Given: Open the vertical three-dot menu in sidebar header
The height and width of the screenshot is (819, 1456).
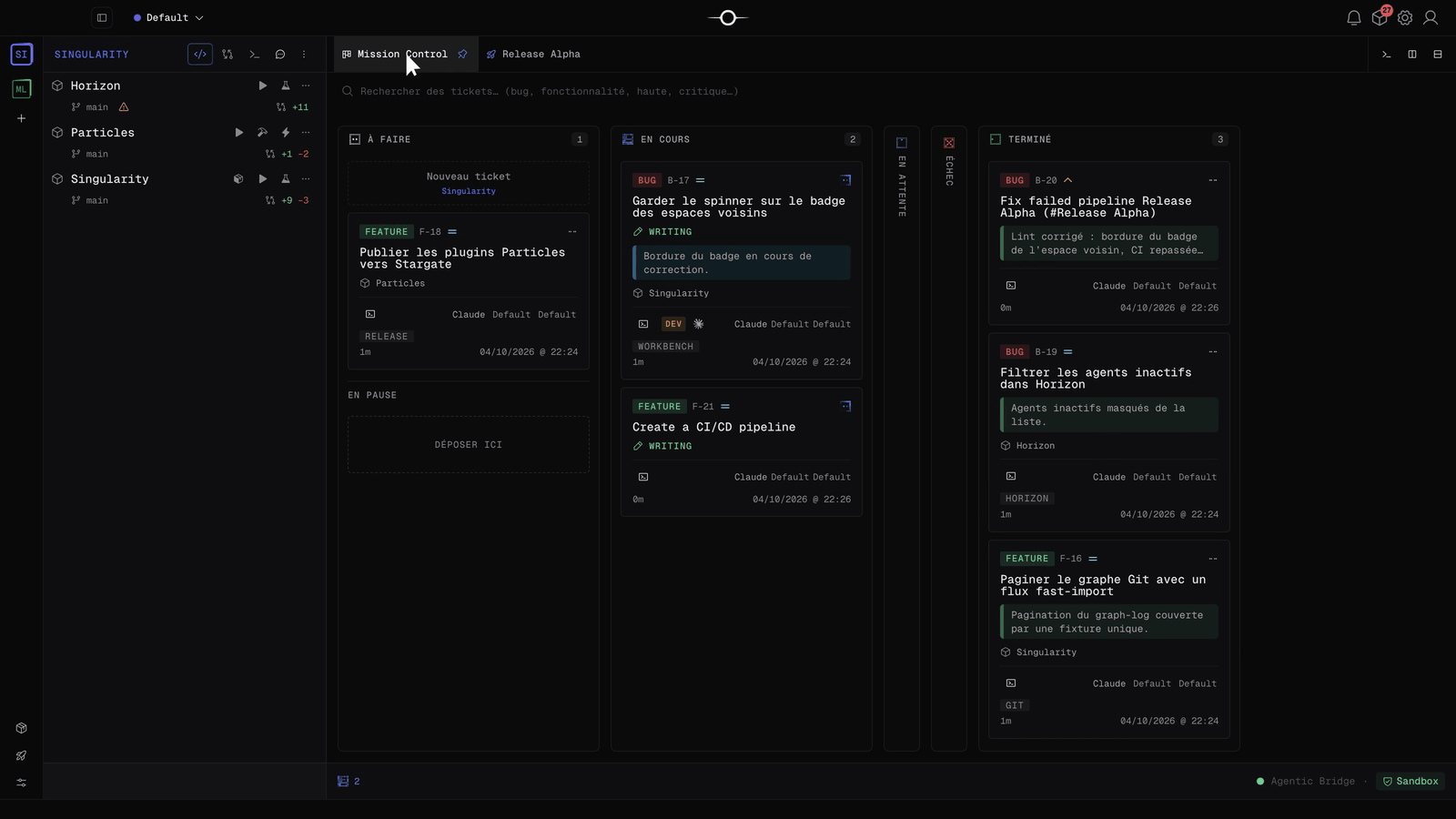Looking at the screenshot, I should [304, 55].
